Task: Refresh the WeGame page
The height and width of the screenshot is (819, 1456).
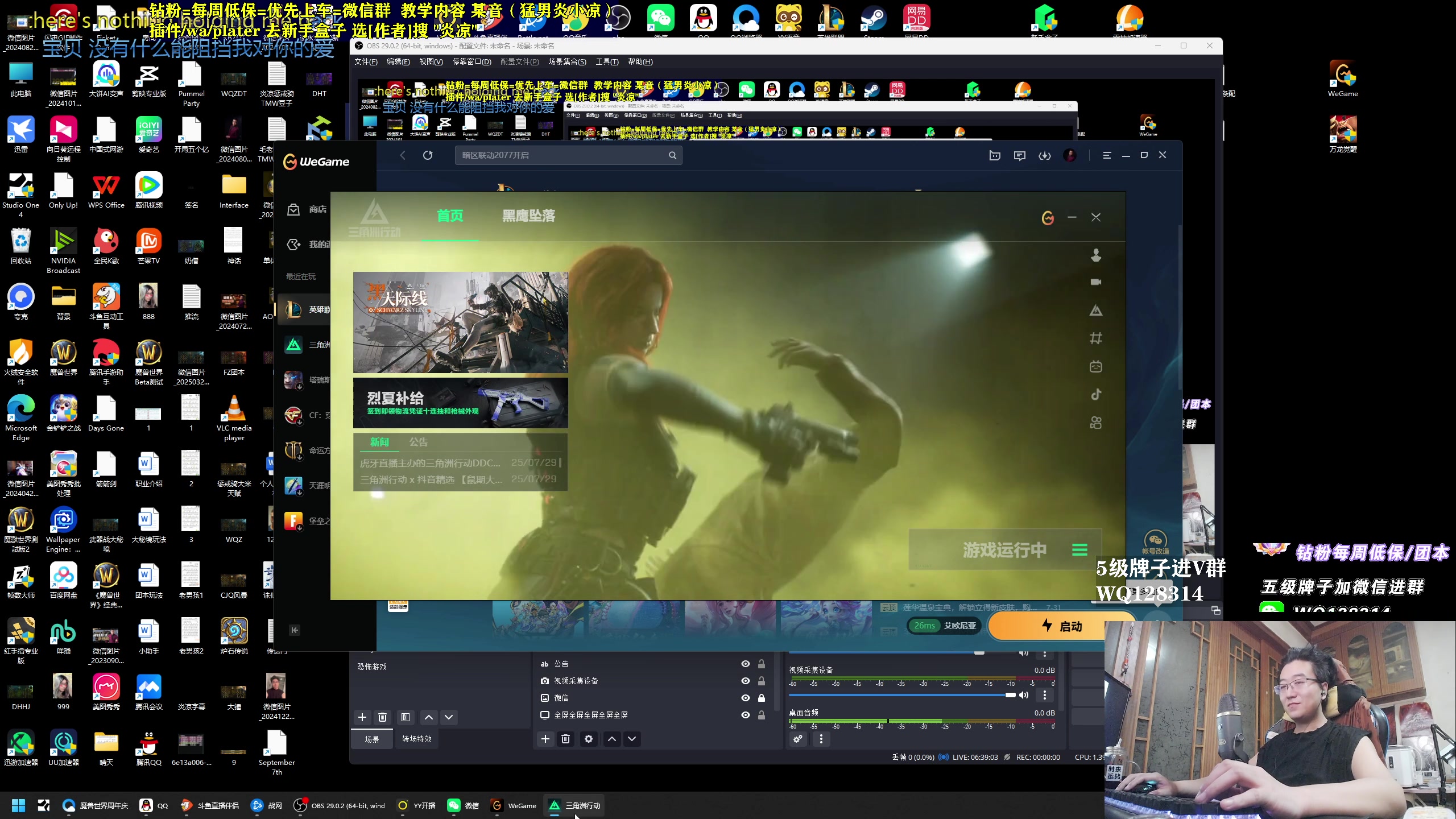Action: (x=428, y=155)
